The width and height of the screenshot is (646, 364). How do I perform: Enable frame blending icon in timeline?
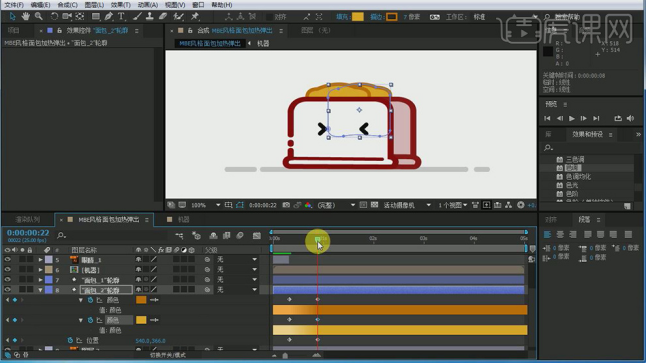[227, 236]
